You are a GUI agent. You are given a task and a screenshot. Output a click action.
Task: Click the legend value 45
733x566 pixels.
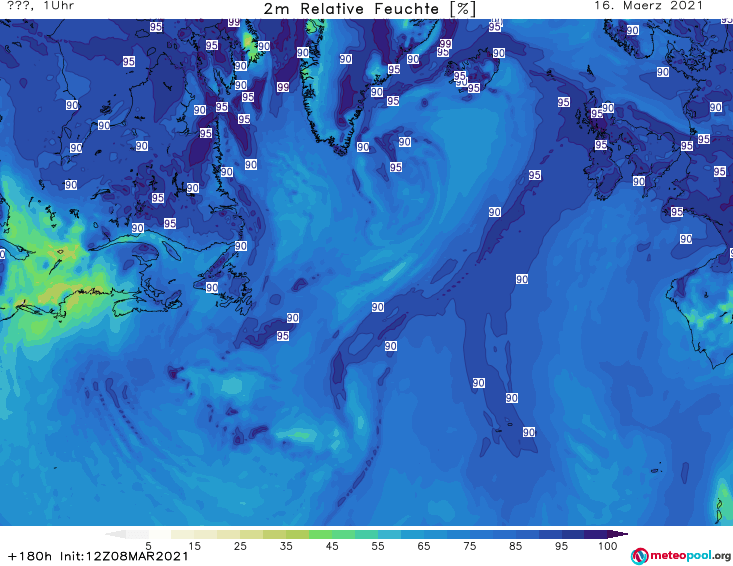point(332,546)
